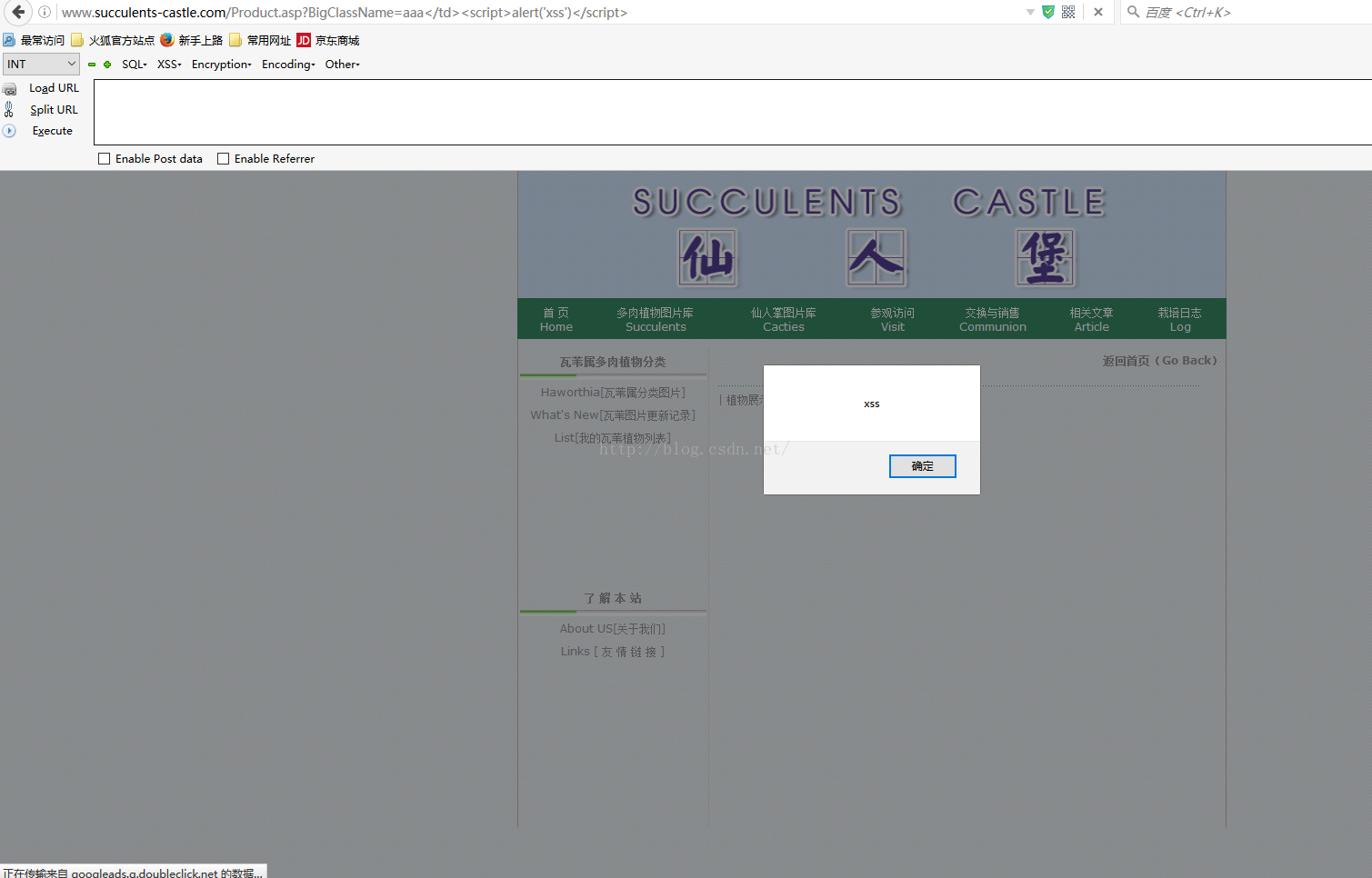Open the What's New link
This screenshot has height=878, width=1372.
613,415
